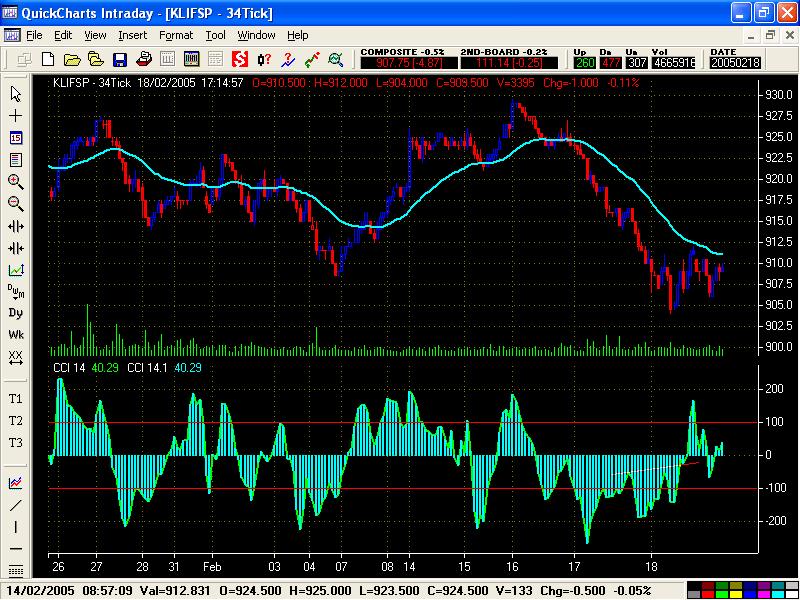Screen dimensions: 800x600
Task: Select the crosshair cursor tool
Action: (16, 116)
